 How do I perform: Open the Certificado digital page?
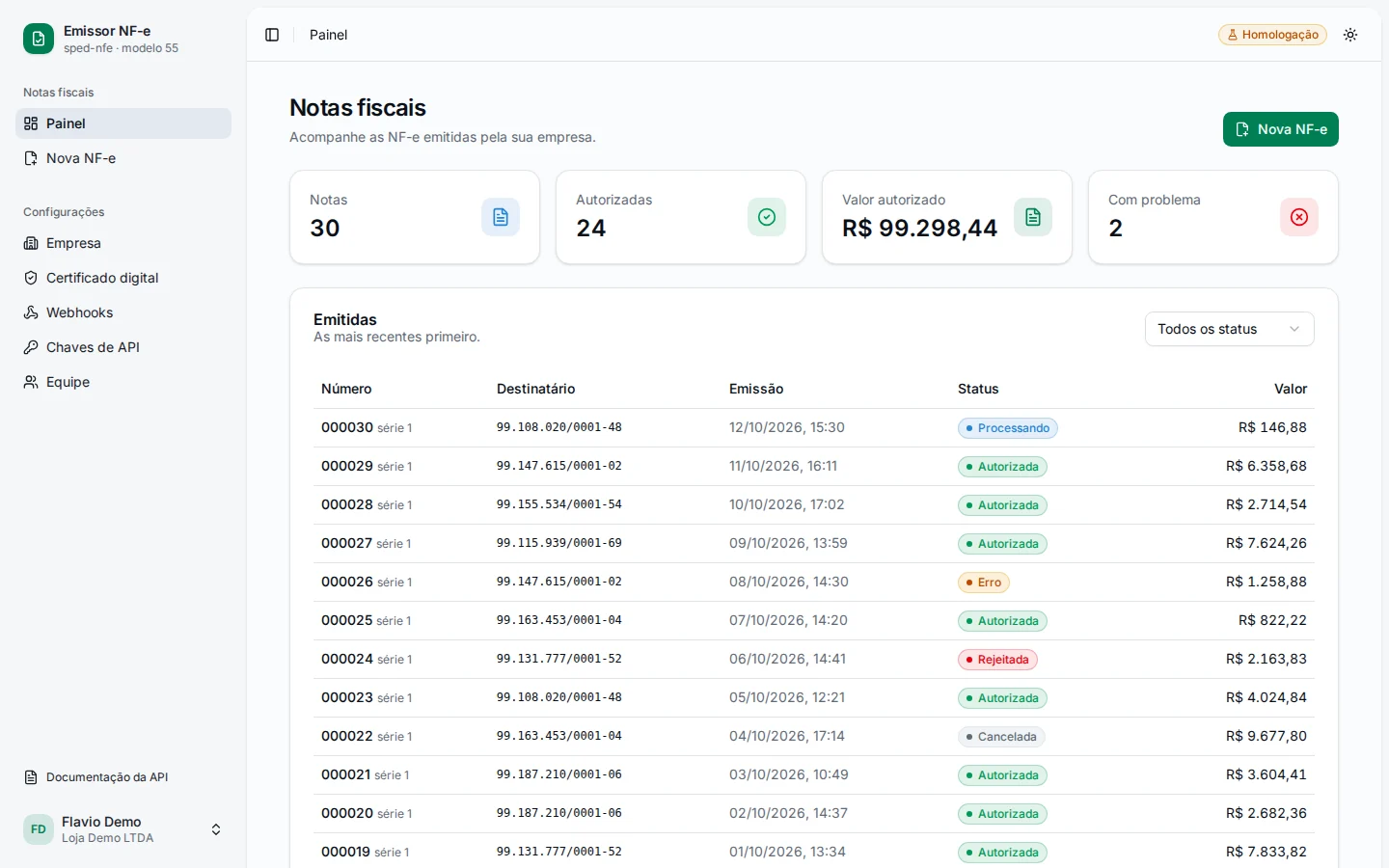(x=123, y=278)
